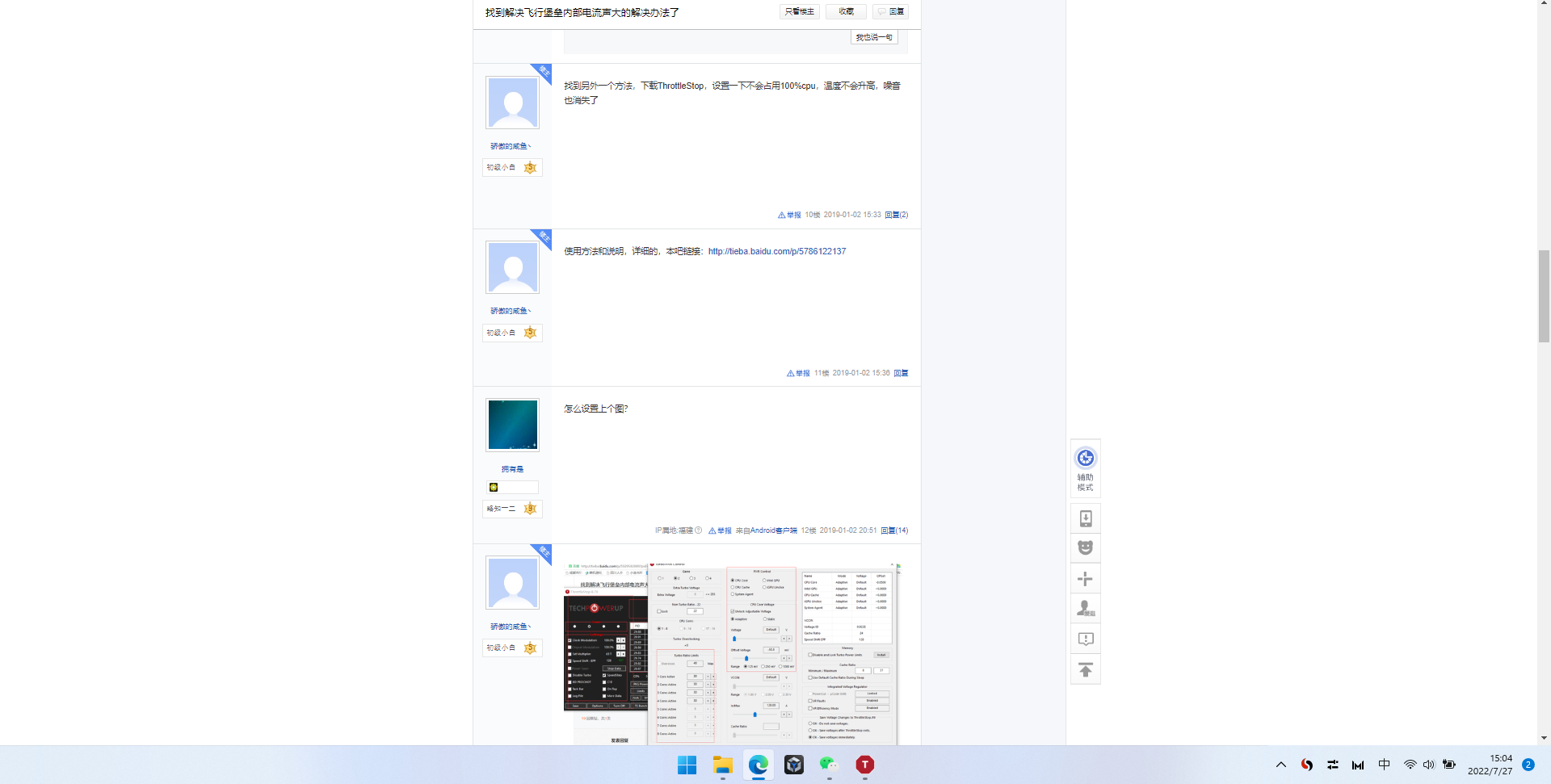Open 骄傲的咸鱼 username on floor 11 post
The height and width of the screenshot is (784, 1551).
(511, 311)
